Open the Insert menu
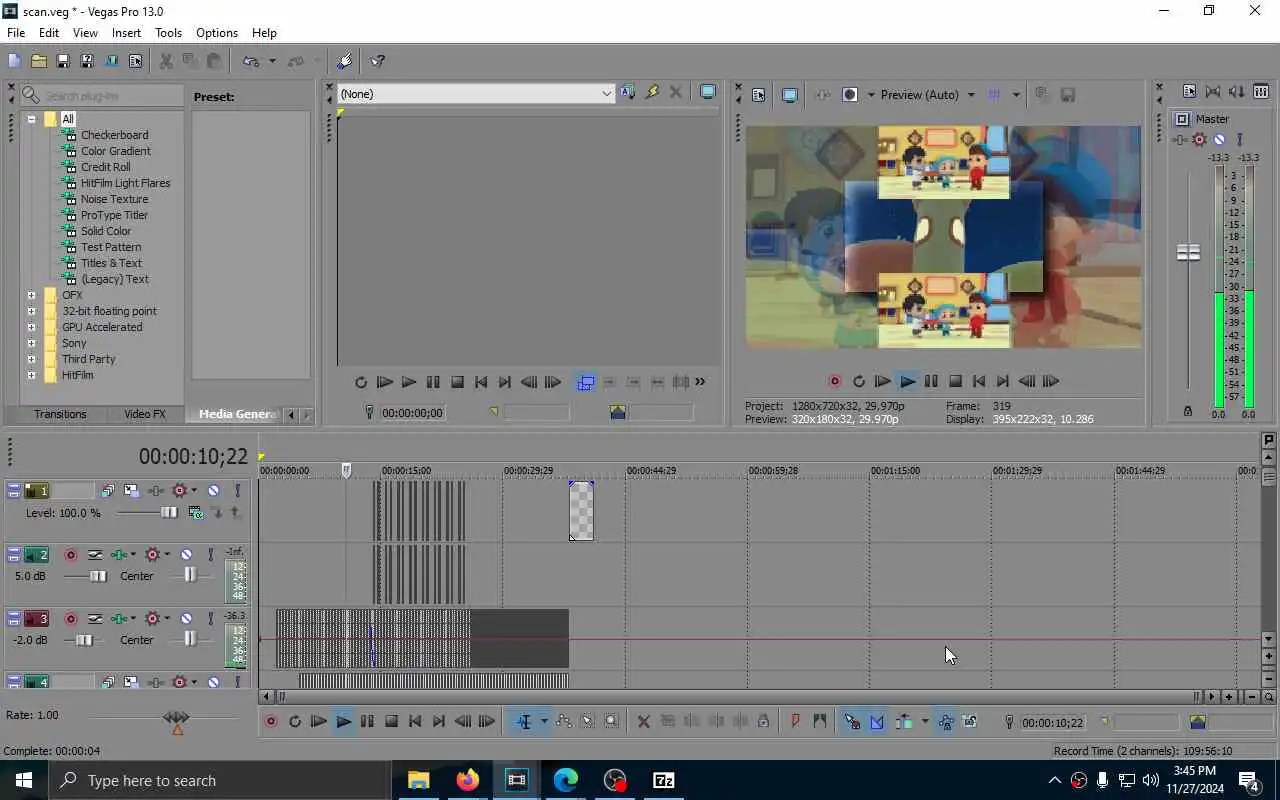Image resolution: width=1280 pixels, height=800 pixels. [126, 33]
